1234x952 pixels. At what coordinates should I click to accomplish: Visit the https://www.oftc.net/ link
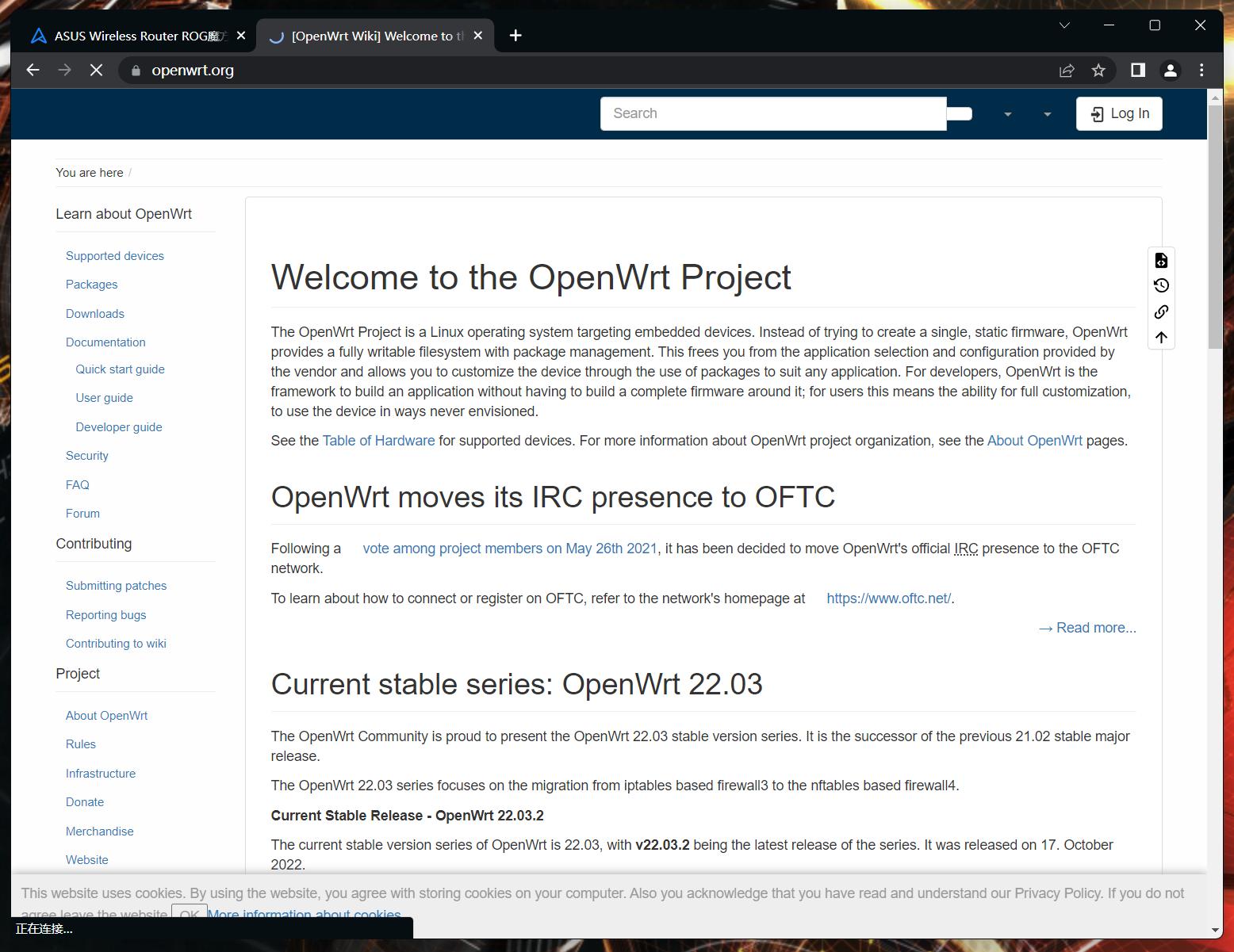click(x=889, y=598)
